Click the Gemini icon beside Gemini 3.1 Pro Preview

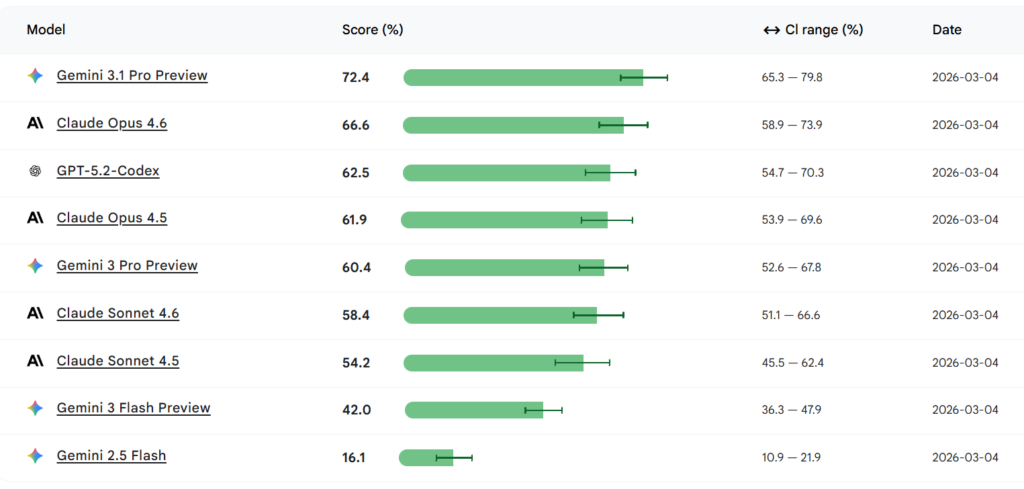click(35, 76)
